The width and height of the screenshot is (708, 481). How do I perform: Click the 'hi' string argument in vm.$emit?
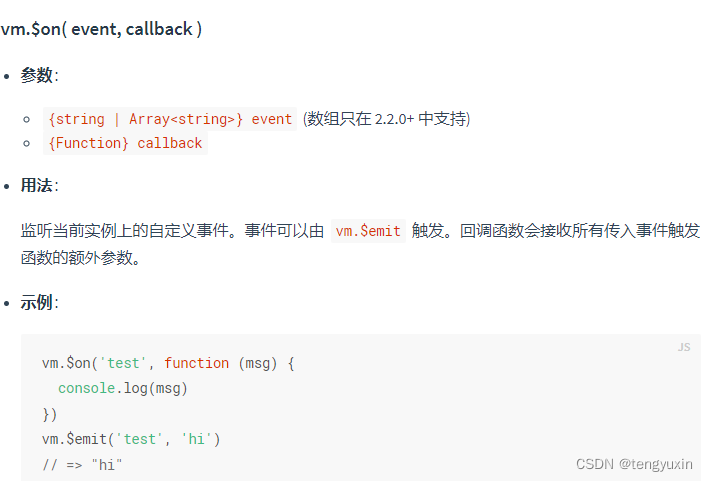click(x=196, y=439)
